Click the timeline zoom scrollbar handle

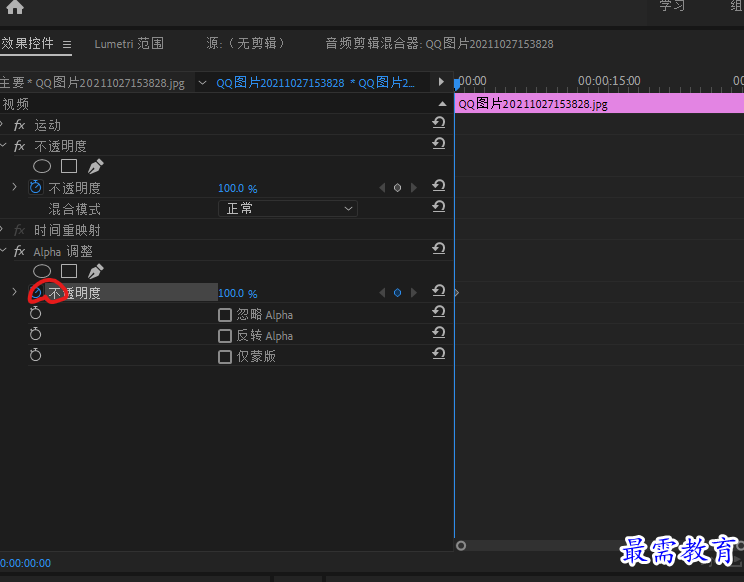coord(461,545)
